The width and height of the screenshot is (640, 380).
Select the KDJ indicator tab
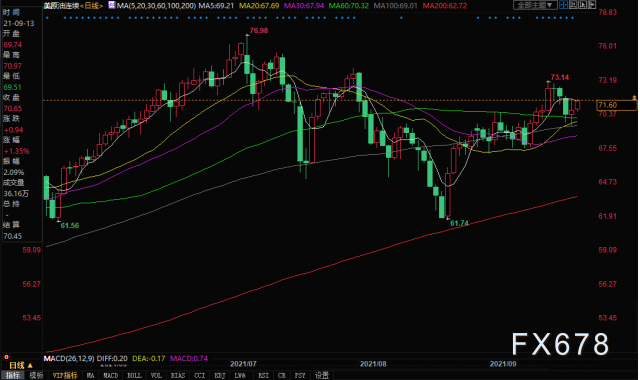point(220,375)
